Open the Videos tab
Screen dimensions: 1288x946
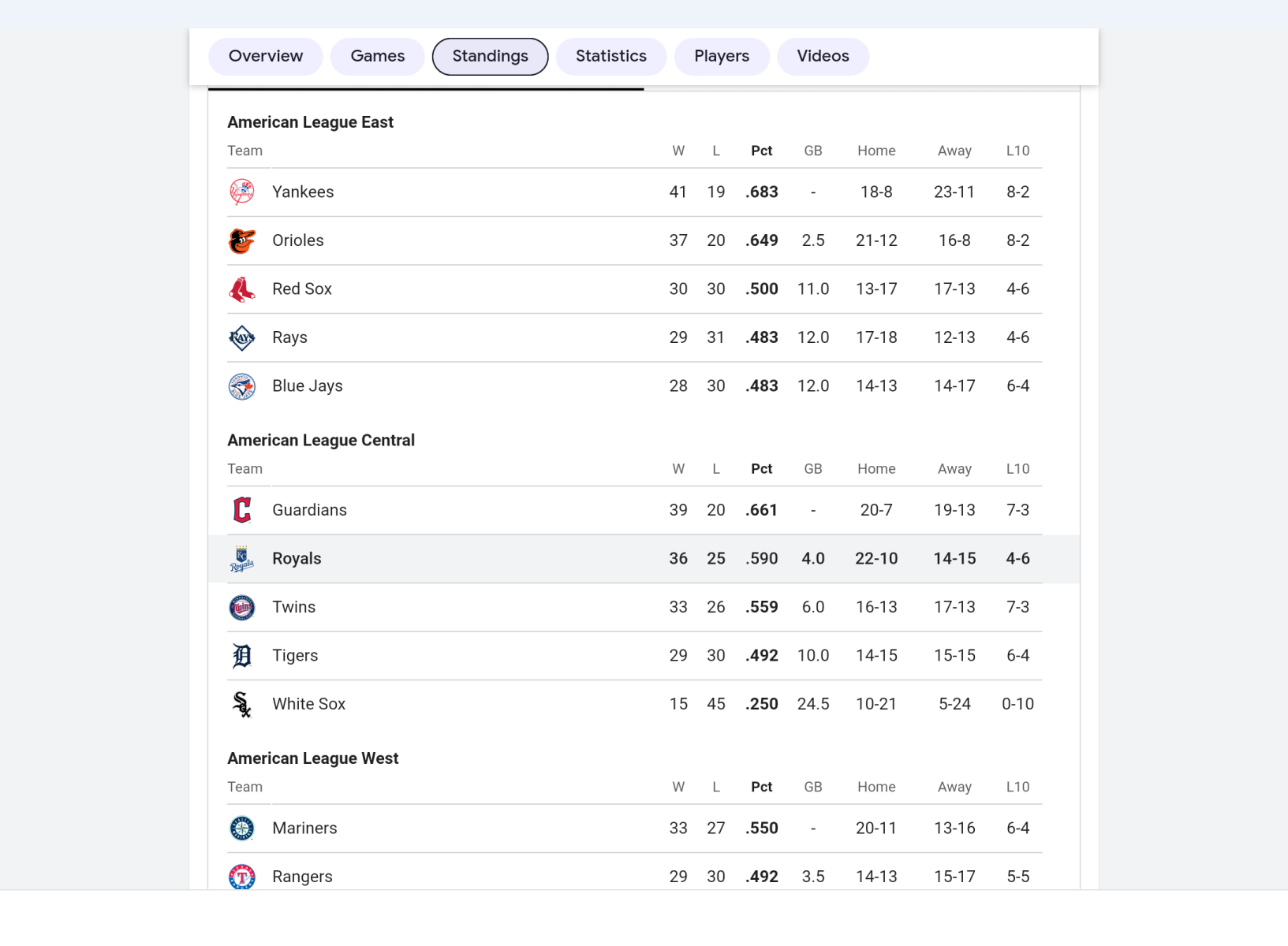823,57
